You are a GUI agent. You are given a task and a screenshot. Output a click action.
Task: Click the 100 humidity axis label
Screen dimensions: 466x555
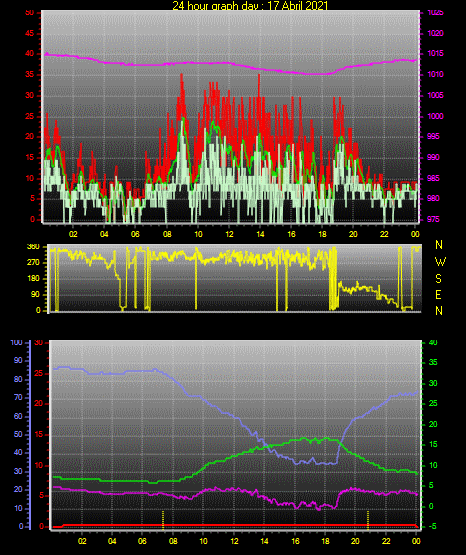[16, 343]
